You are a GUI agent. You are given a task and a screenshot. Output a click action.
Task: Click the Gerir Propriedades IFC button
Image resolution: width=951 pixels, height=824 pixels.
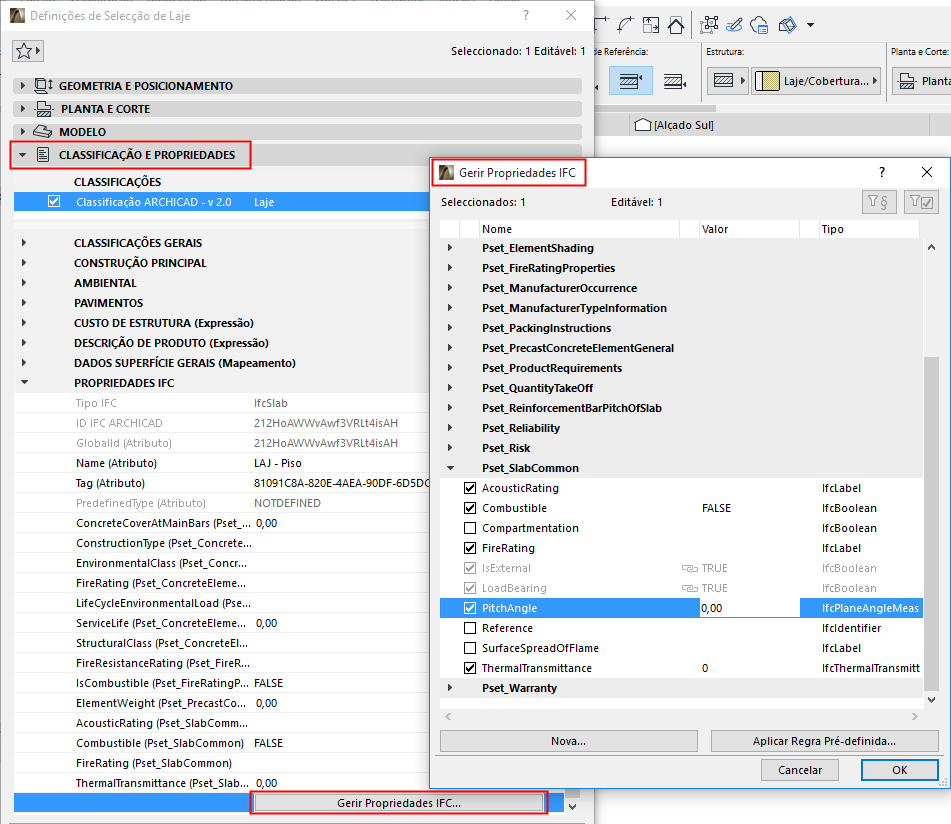[398, 804]
